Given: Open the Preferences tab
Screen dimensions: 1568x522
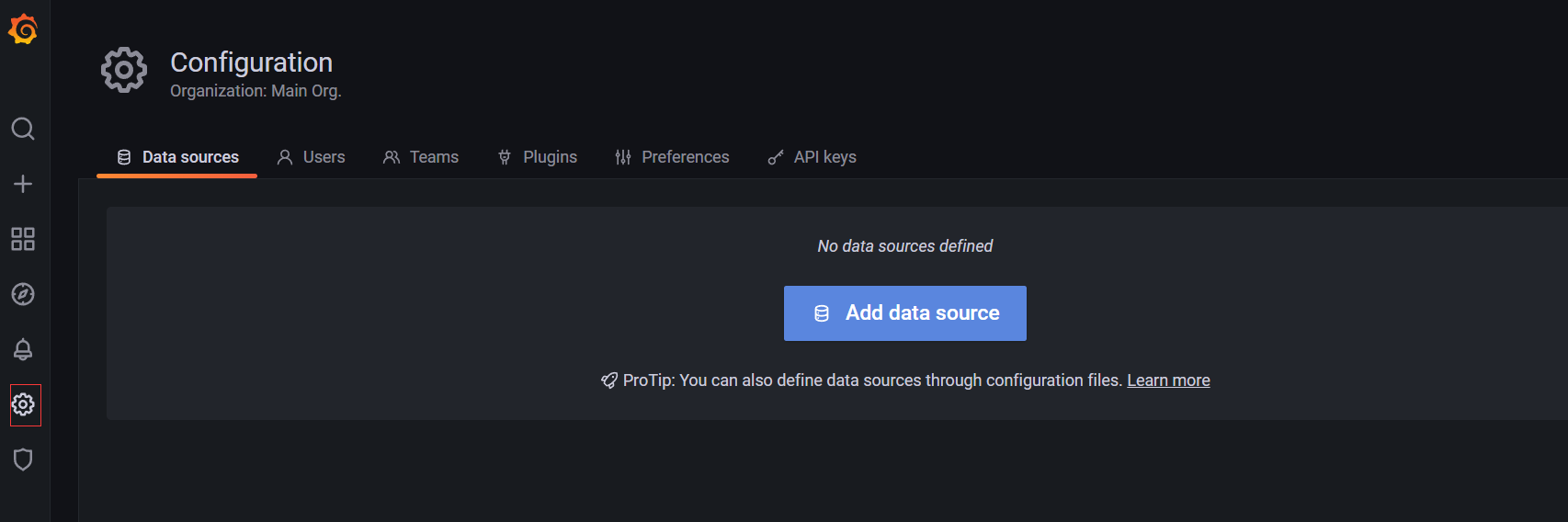Looking at the screenshot, I should point(672,157).
